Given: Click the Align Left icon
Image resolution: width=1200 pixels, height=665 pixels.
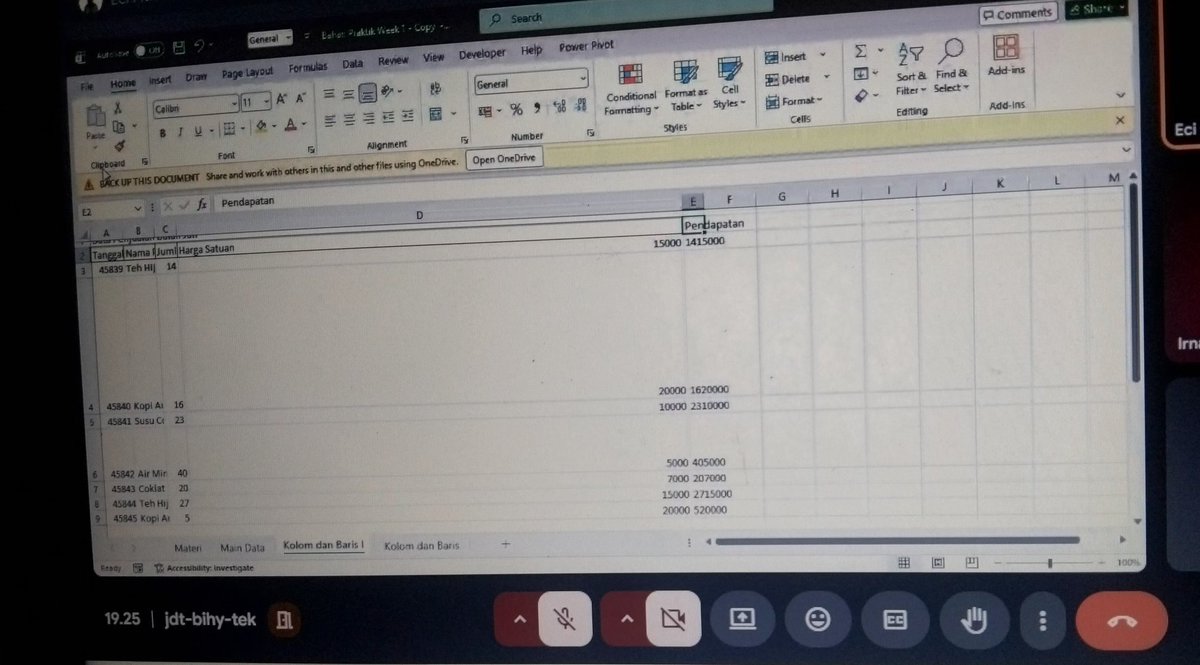Looking at the screenshot, I should click(x=329, y=121).
